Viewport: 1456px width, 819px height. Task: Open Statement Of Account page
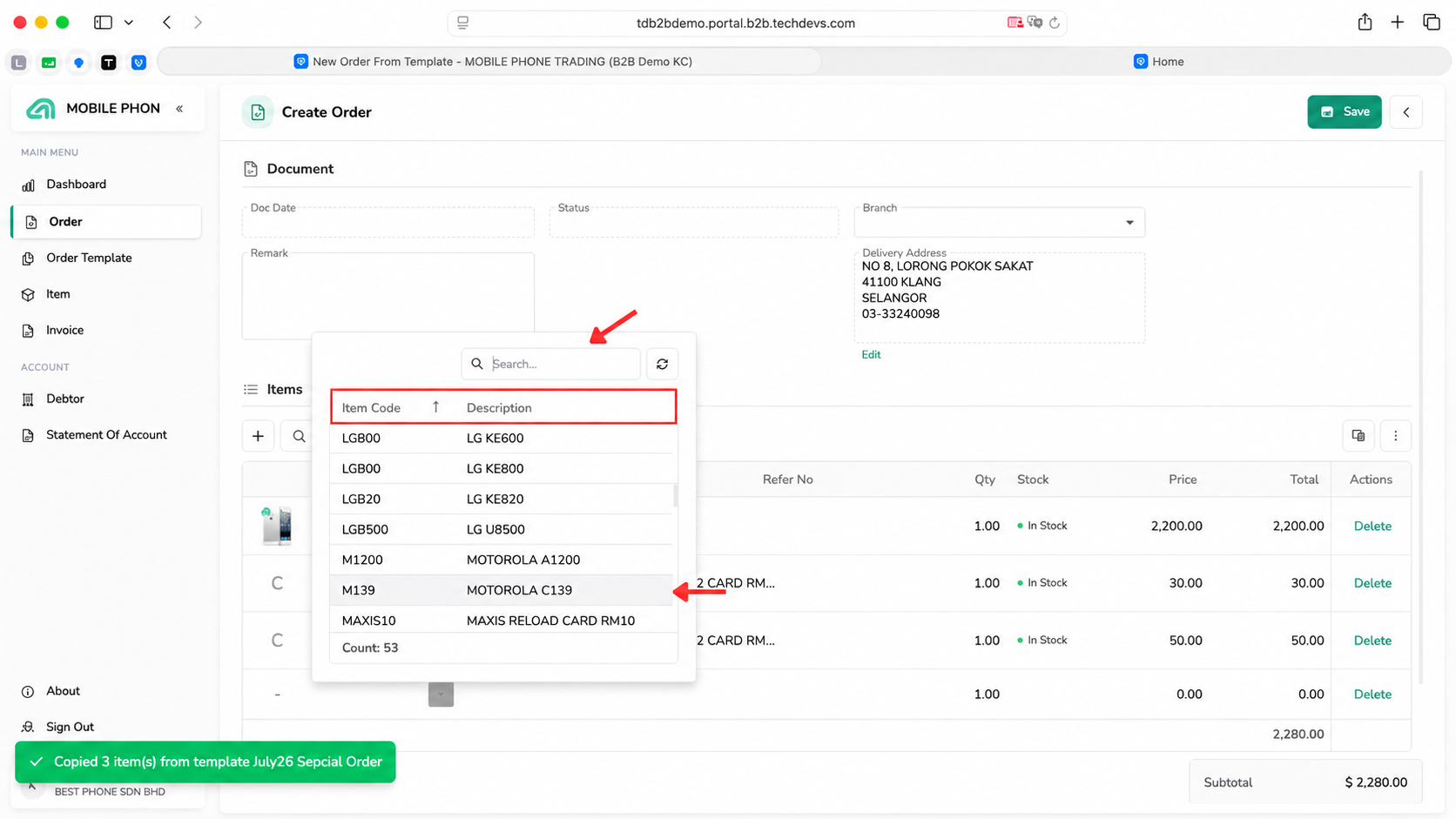point(106,435)
